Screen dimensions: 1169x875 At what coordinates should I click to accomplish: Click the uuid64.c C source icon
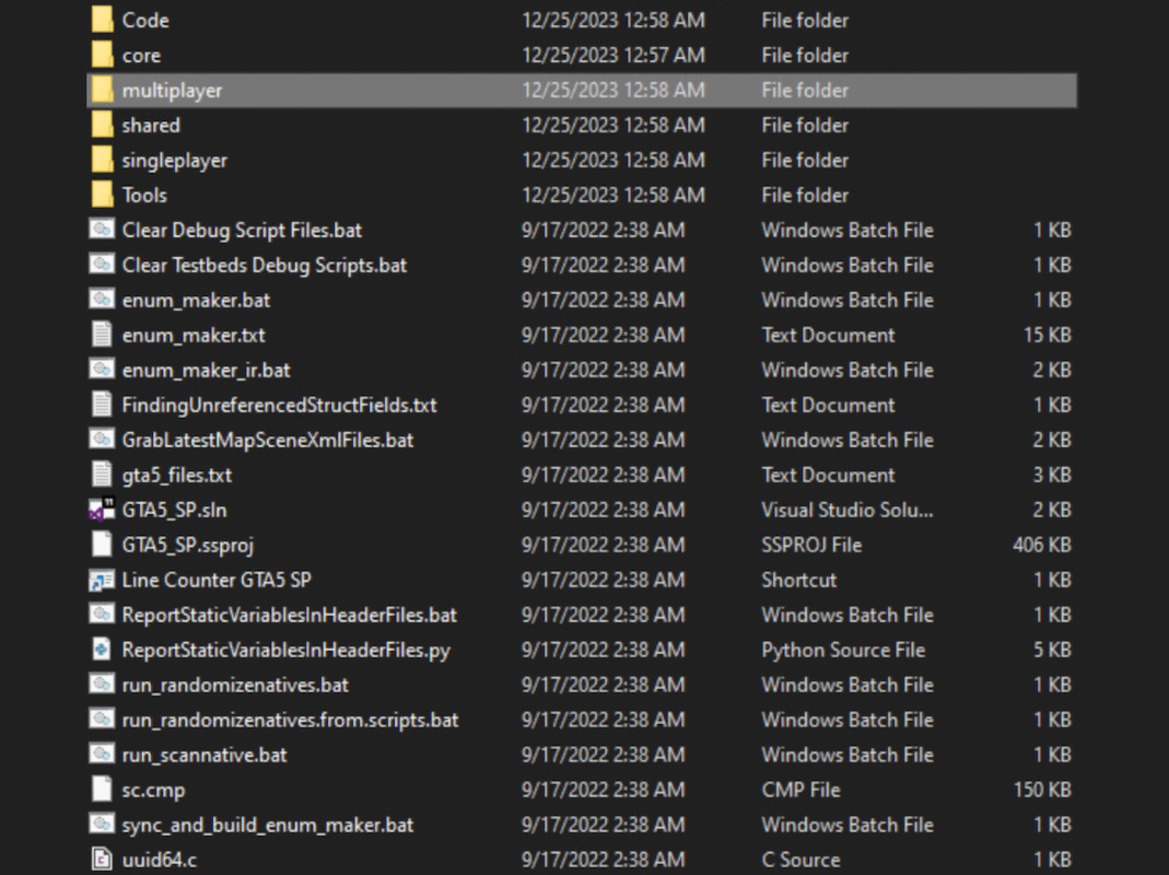tap(101, 860)
